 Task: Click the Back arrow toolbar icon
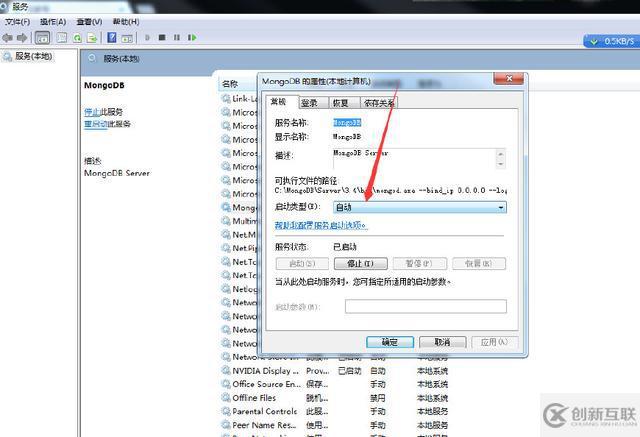click(x=7, y=38)
